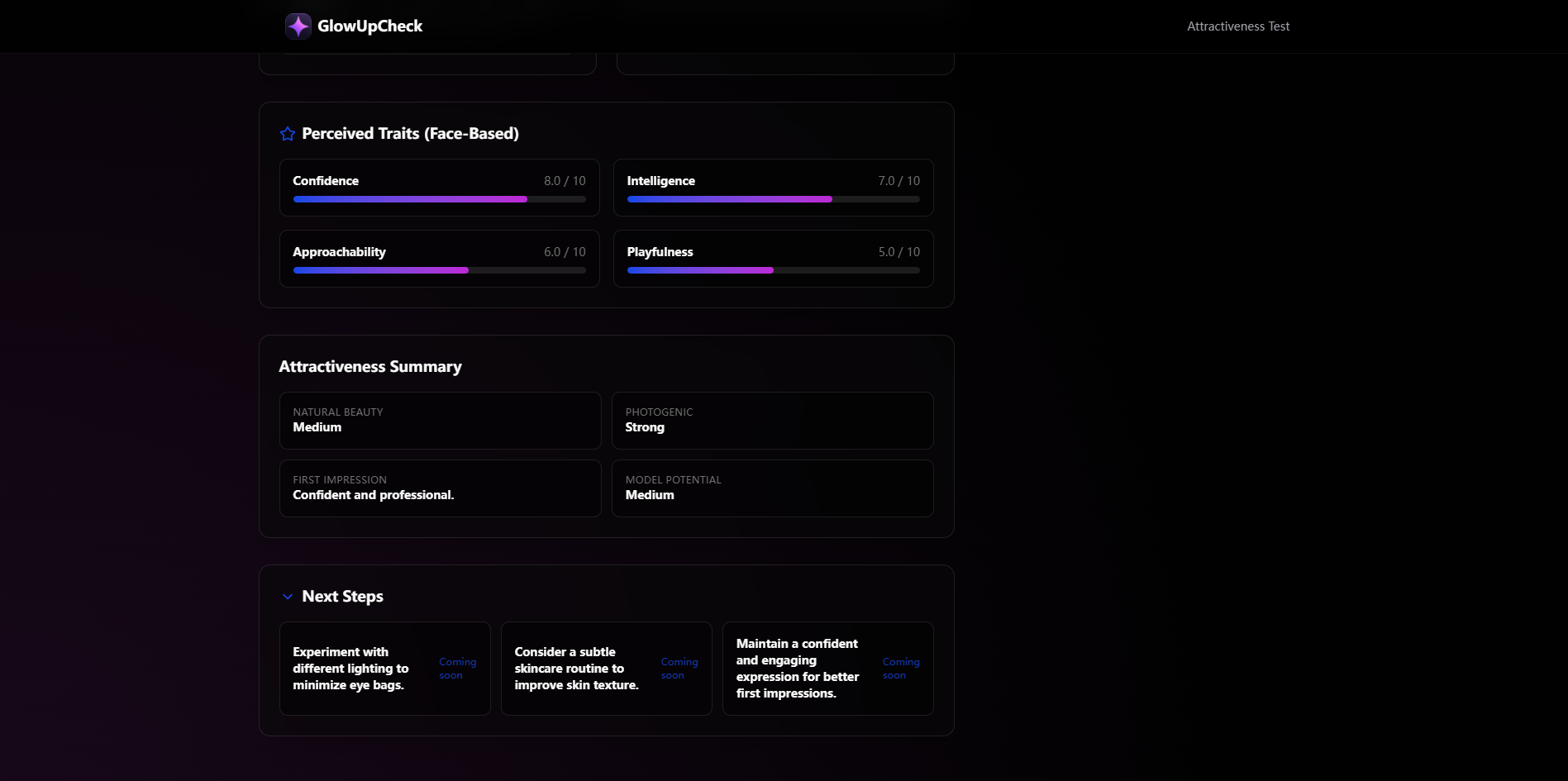Click Coming soon on the skincare routine card
This screenshot has width=1568, height=781.
tap(679, 668)
